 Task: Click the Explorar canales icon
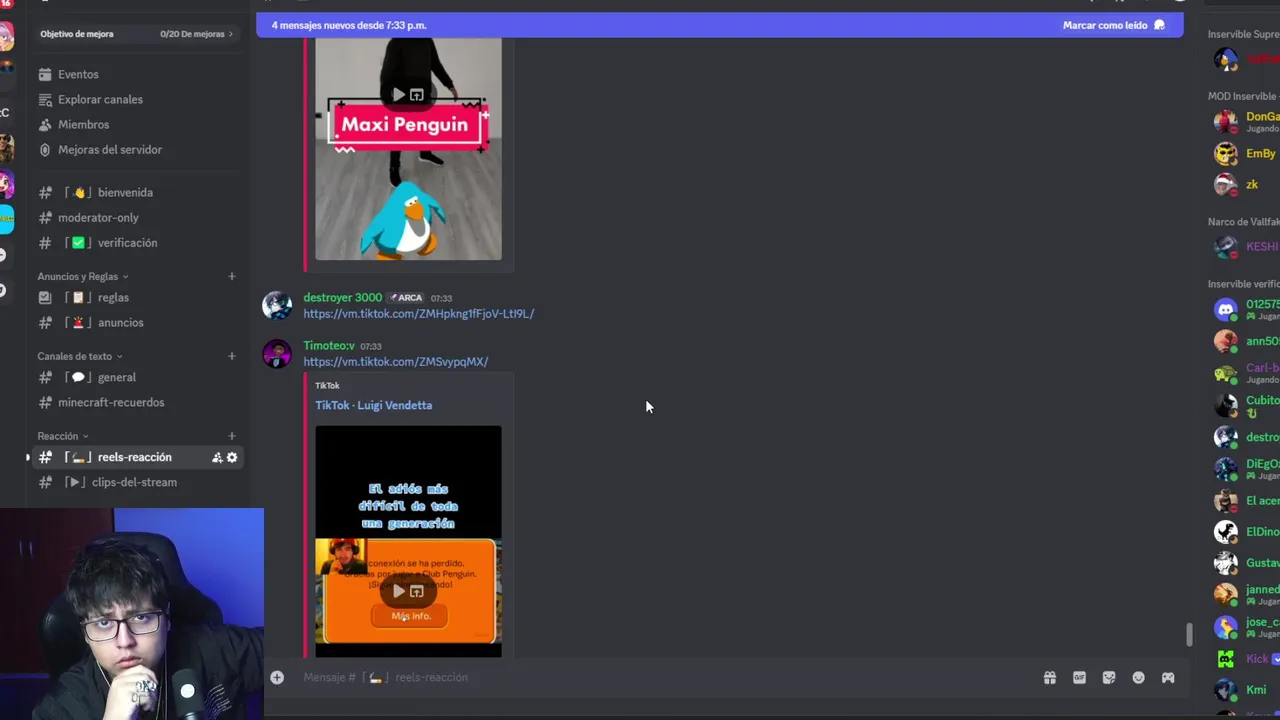(45, 99)
